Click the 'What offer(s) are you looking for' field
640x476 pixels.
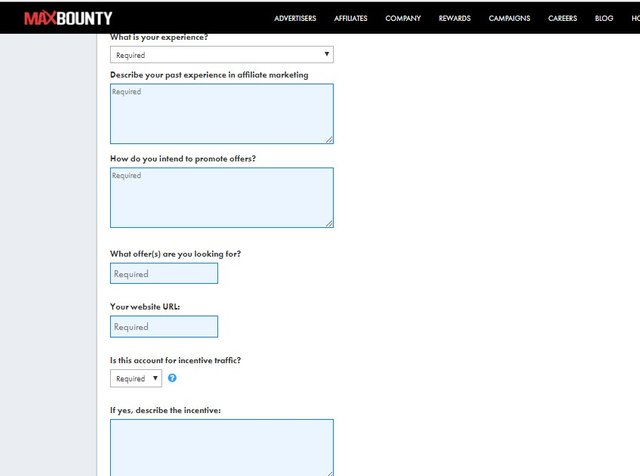(x=164, y=274)
